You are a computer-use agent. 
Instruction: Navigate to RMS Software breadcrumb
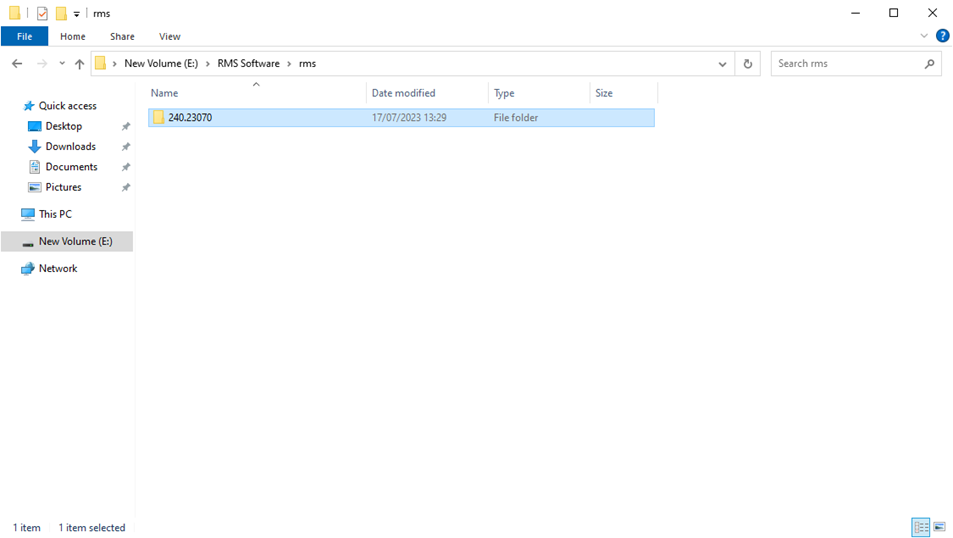click(249, 63)
